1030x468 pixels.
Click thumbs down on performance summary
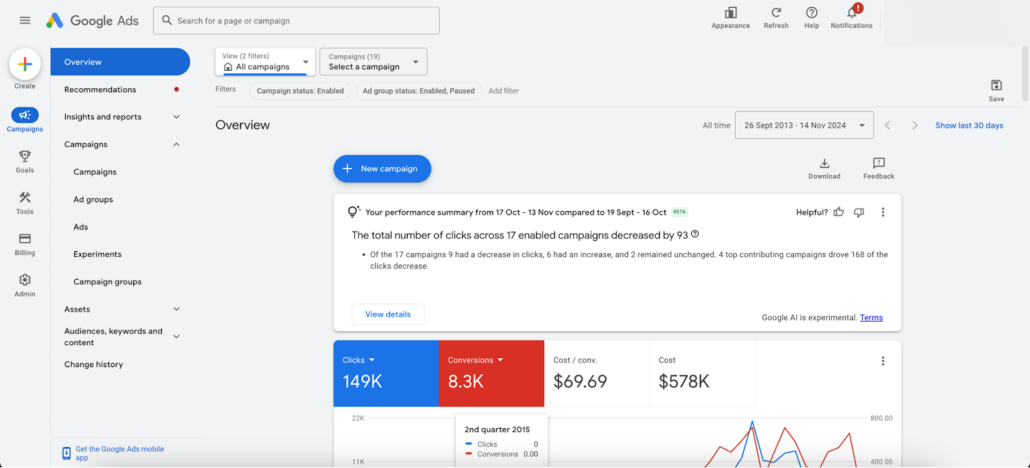859,212
